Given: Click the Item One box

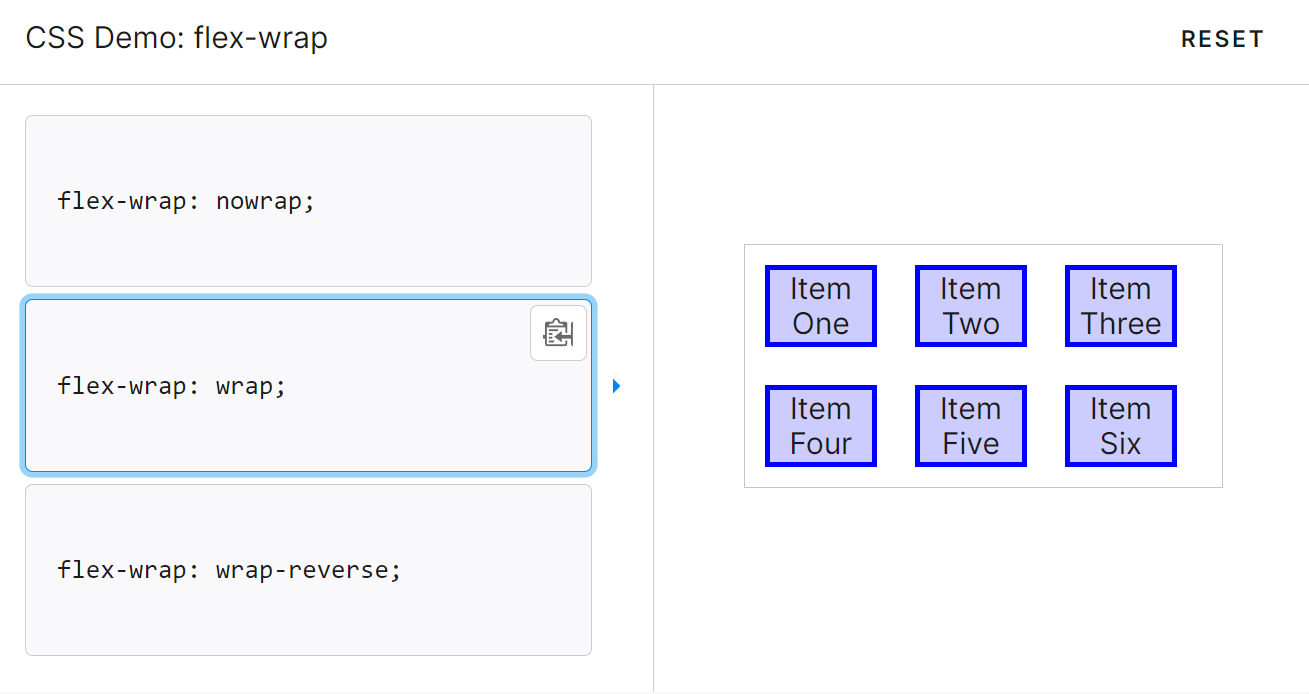Looking at the screenshot, I should pos(821,306).
